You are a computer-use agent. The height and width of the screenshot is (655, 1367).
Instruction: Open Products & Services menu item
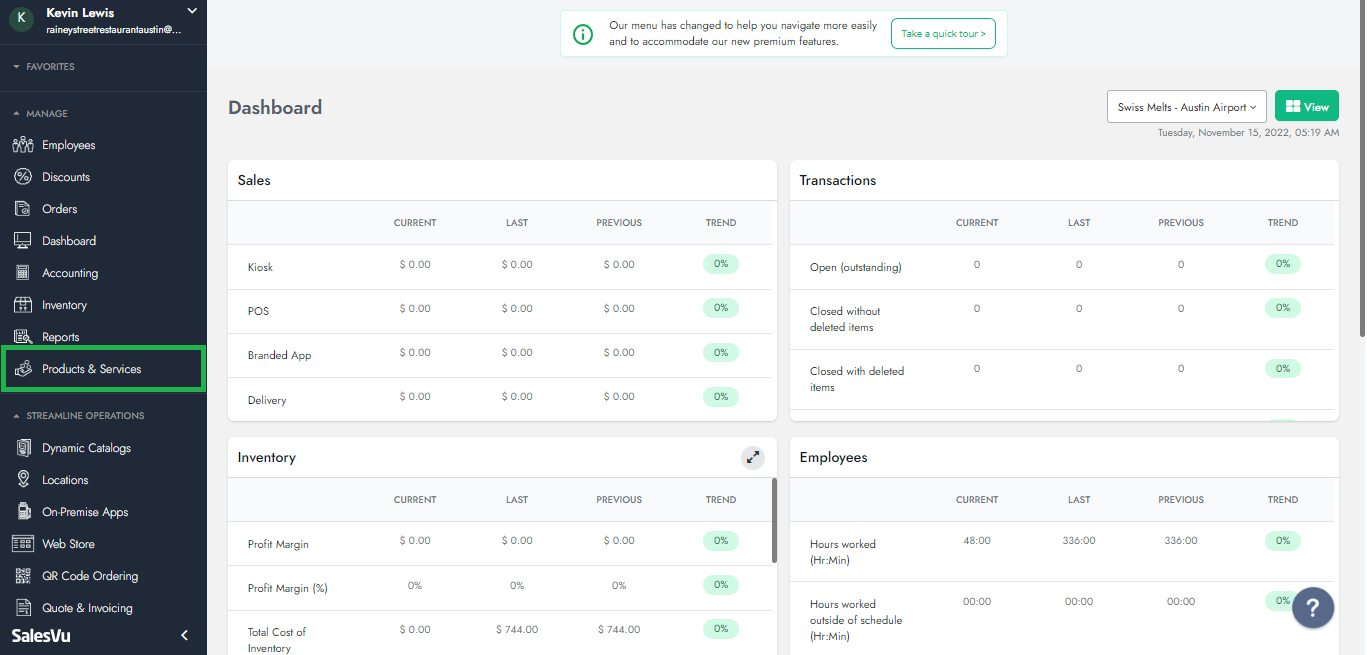coord(92,369)
